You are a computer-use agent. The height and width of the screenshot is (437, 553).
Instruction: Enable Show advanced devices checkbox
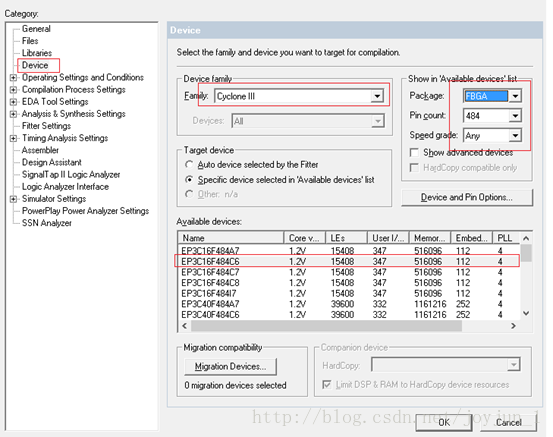point(414,152)
